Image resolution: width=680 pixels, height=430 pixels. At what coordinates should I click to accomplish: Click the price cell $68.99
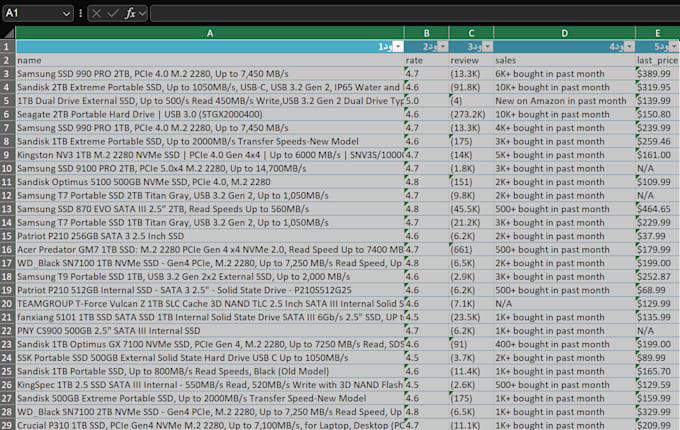[x=657, y=290]
